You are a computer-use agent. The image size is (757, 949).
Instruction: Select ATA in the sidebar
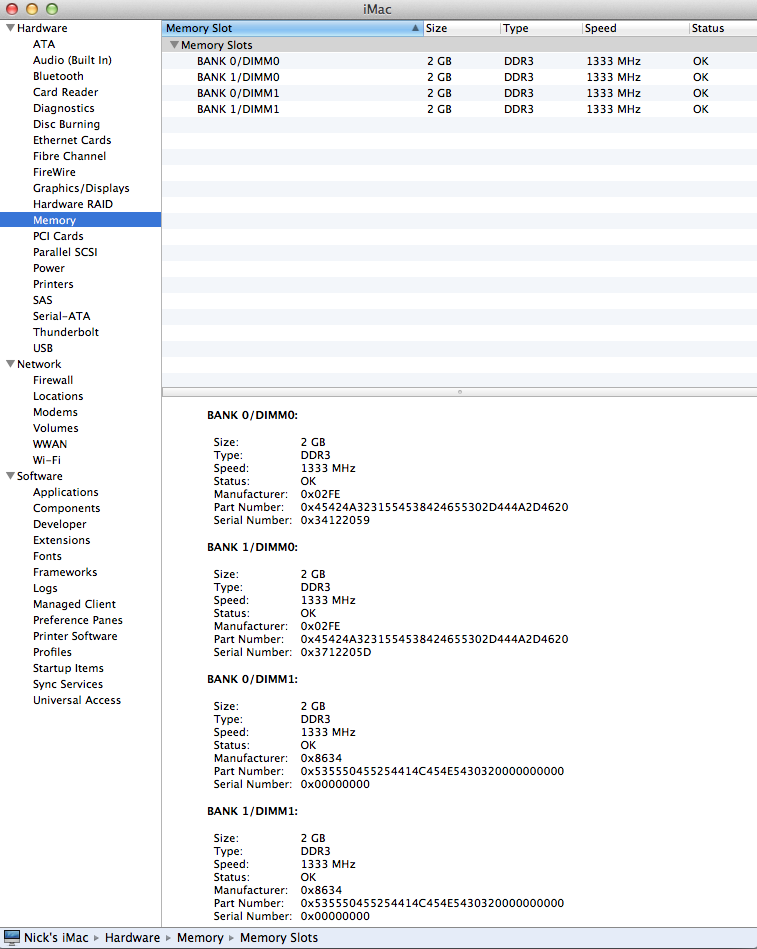(44, 44)
